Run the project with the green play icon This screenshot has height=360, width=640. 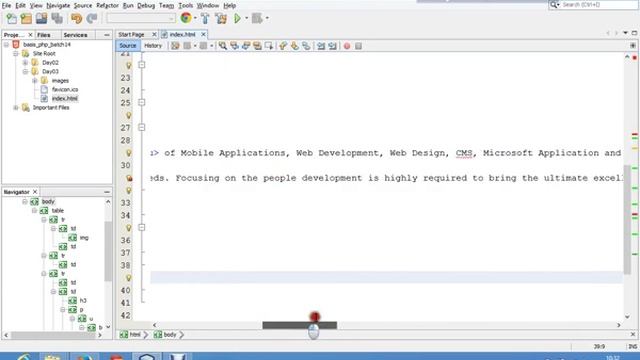(237, 18)
